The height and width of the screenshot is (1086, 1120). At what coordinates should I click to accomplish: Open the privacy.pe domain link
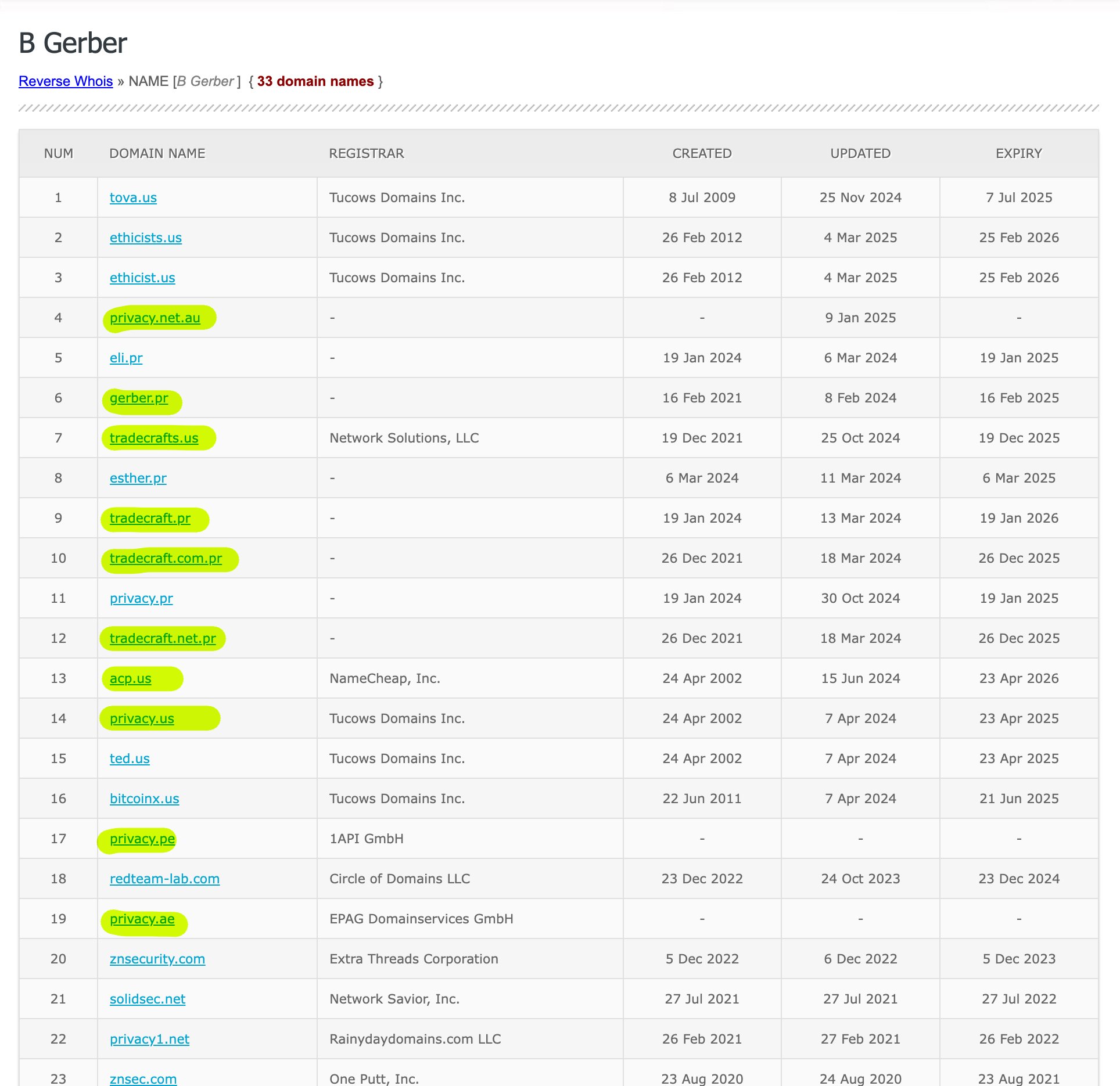click(142, 839)
